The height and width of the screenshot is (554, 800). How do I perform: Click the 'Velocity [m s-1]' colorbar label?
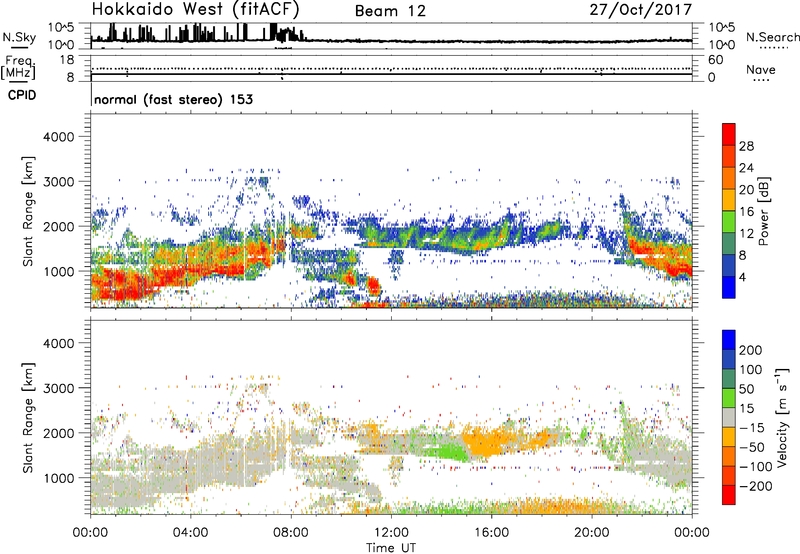tap(782, 417)
